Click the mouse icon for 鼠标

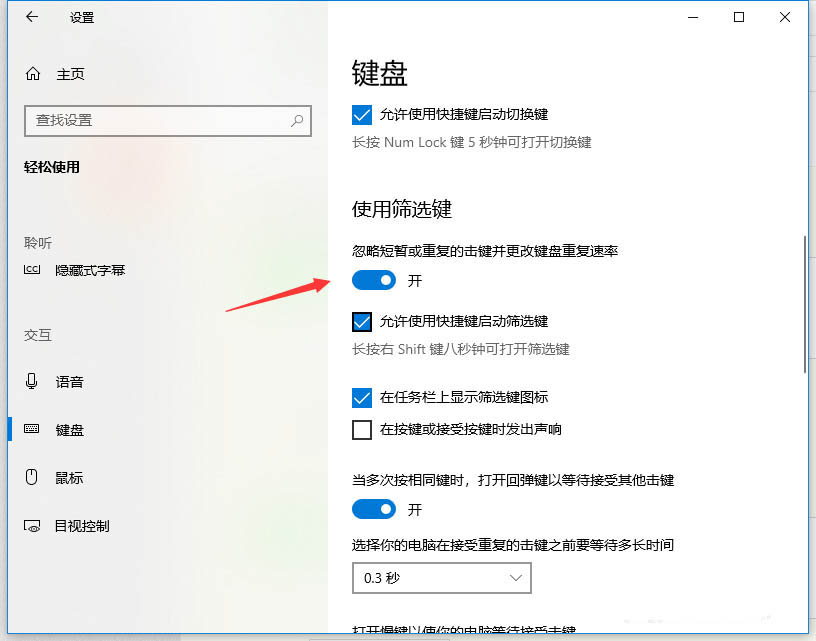(31, 477)
